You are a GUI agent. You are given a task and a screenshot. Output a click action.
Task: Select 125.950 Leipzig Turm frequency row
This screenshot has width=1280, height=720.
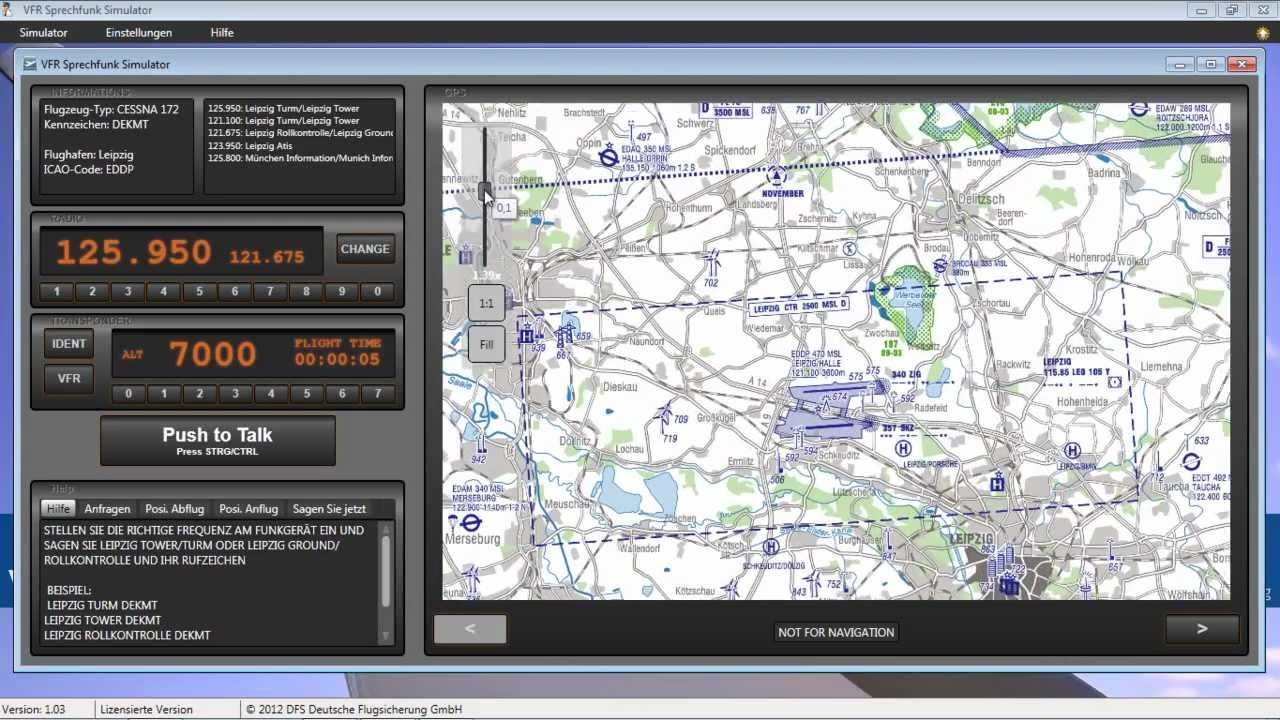click(x=284, y=108)
